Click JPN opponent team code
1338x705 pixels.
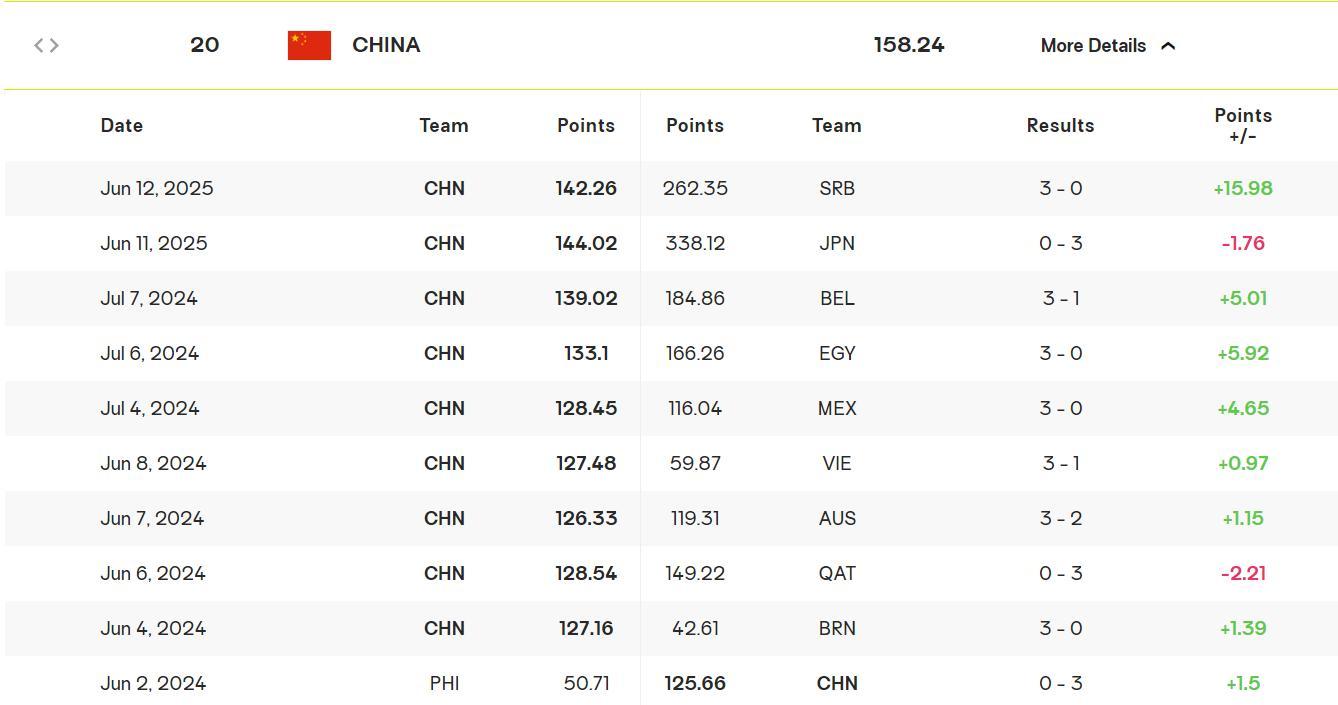tap(837, 243)
